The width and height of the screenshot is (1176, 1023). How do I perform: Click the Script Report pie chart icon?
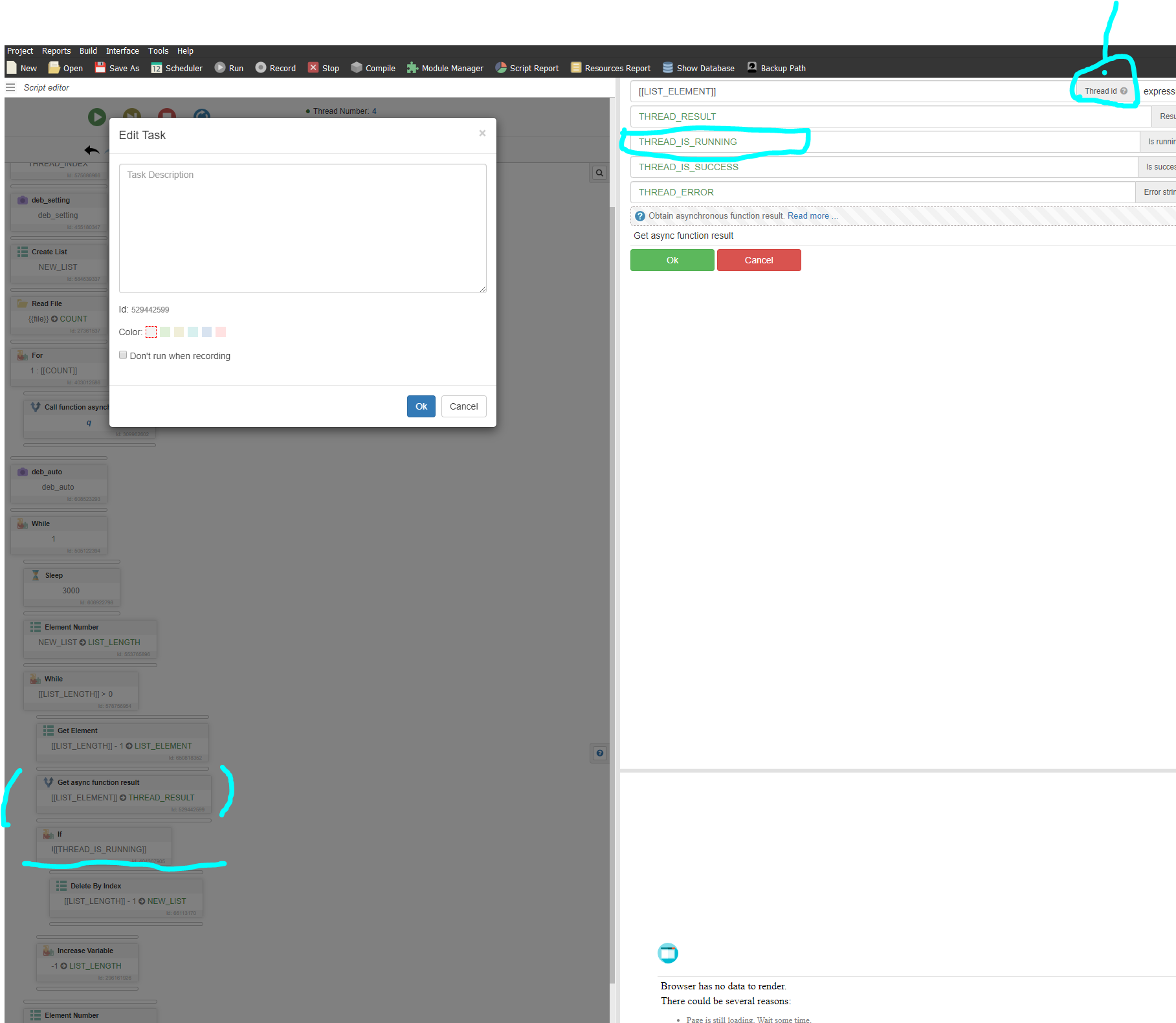(500, 68)
